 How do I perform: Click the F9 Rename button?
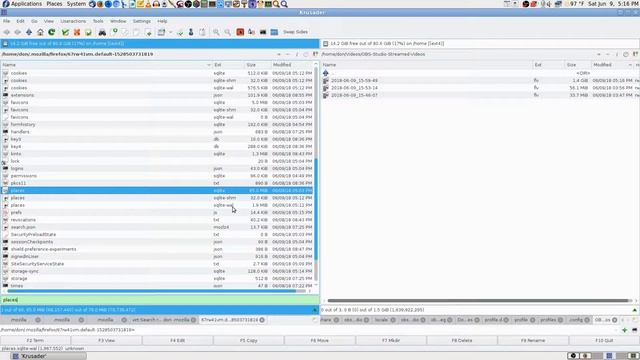pyautogui.click(x=533, y=340)
